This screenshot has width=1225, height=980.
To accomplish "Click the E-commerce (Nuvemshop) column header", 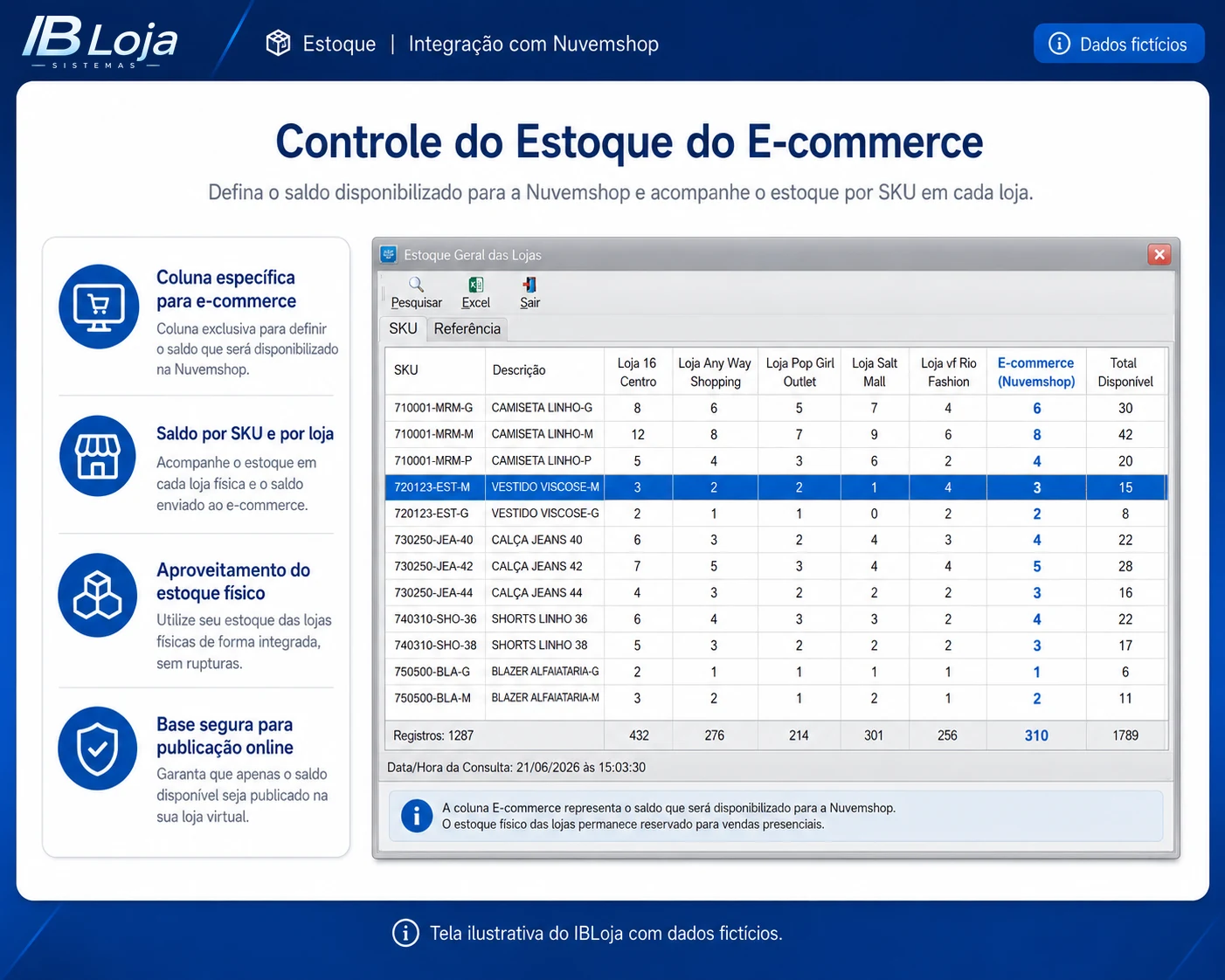I will coord(1036,372).
